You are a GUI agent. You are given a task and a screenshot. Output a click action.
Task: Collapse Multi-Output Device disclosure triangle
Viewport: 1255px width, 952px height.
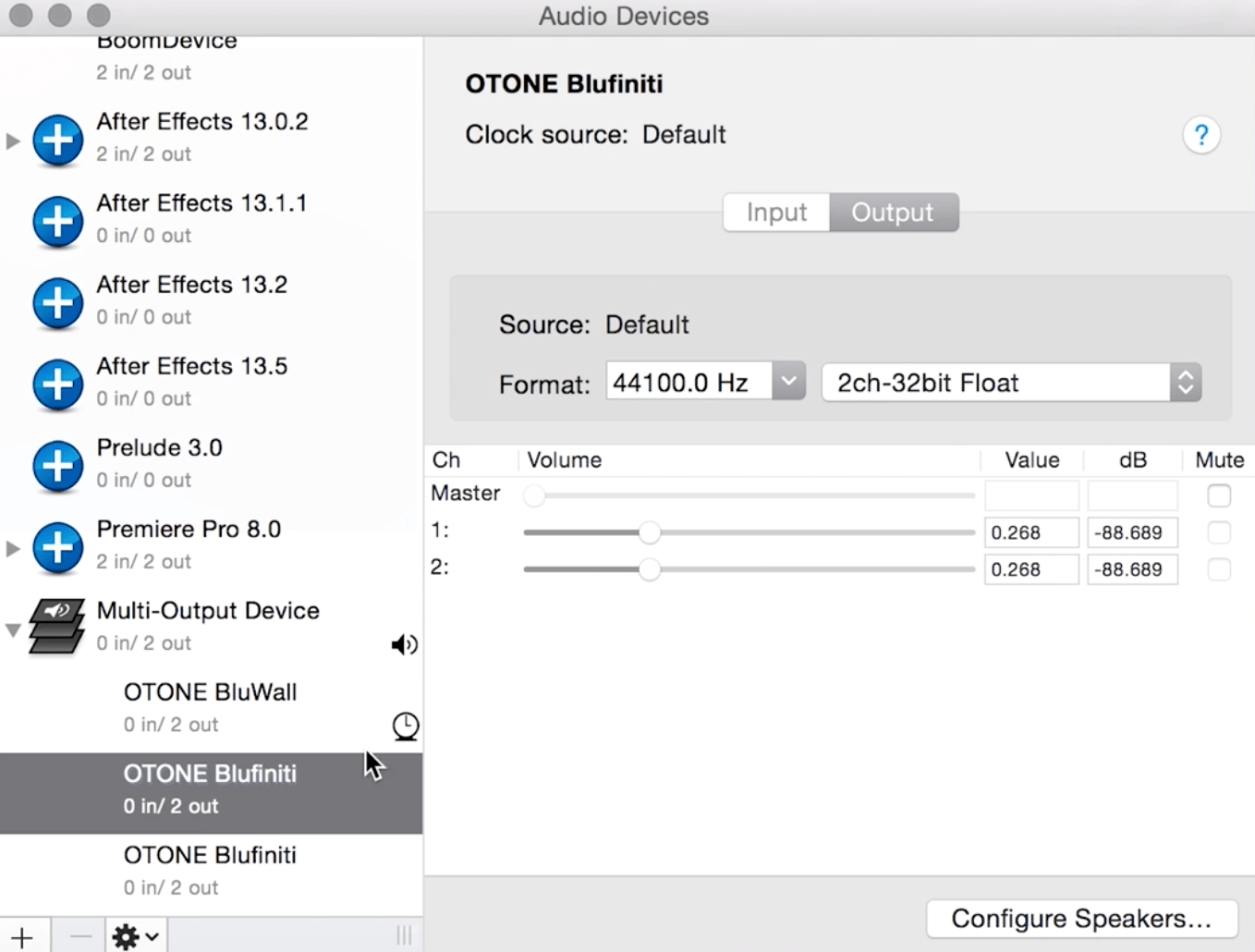pos(13,630)
